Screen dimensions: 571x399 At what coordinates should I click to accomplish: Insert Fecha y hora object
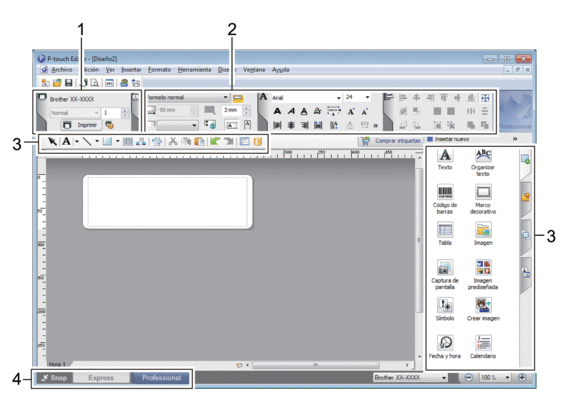click(445, 347)
